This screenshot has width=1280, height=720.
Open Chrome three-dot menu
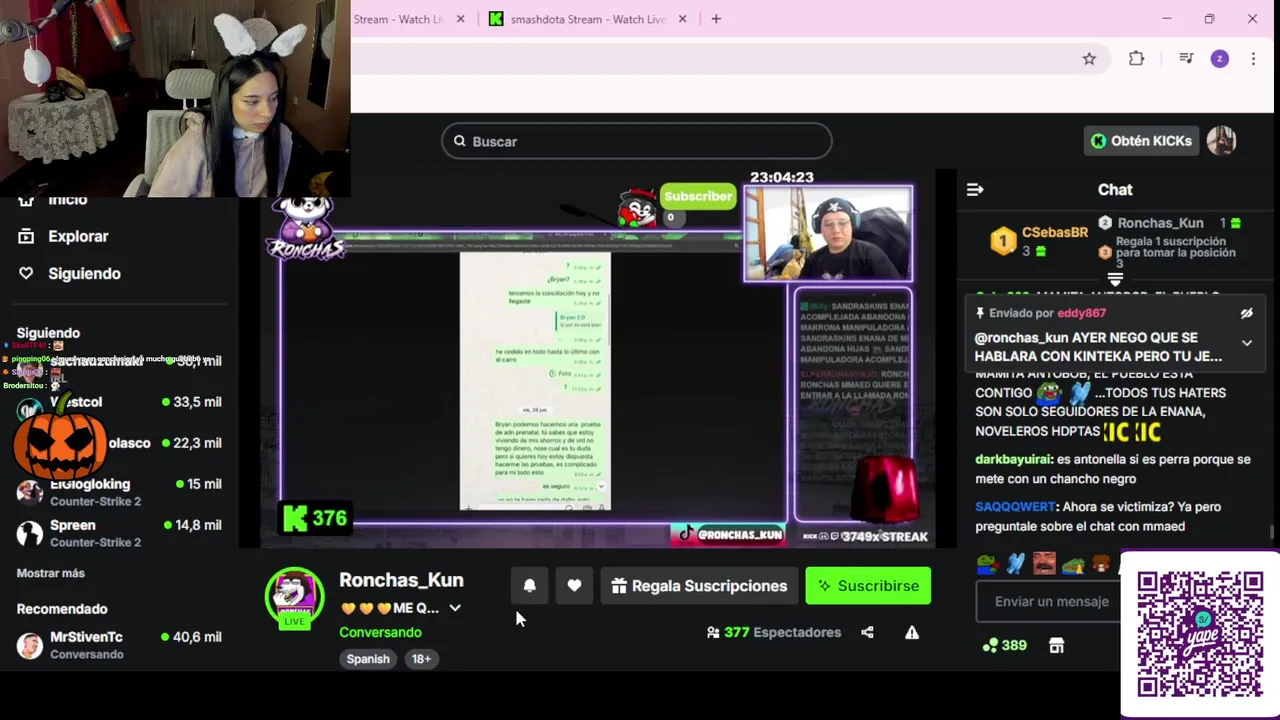tap(1253, 59)
